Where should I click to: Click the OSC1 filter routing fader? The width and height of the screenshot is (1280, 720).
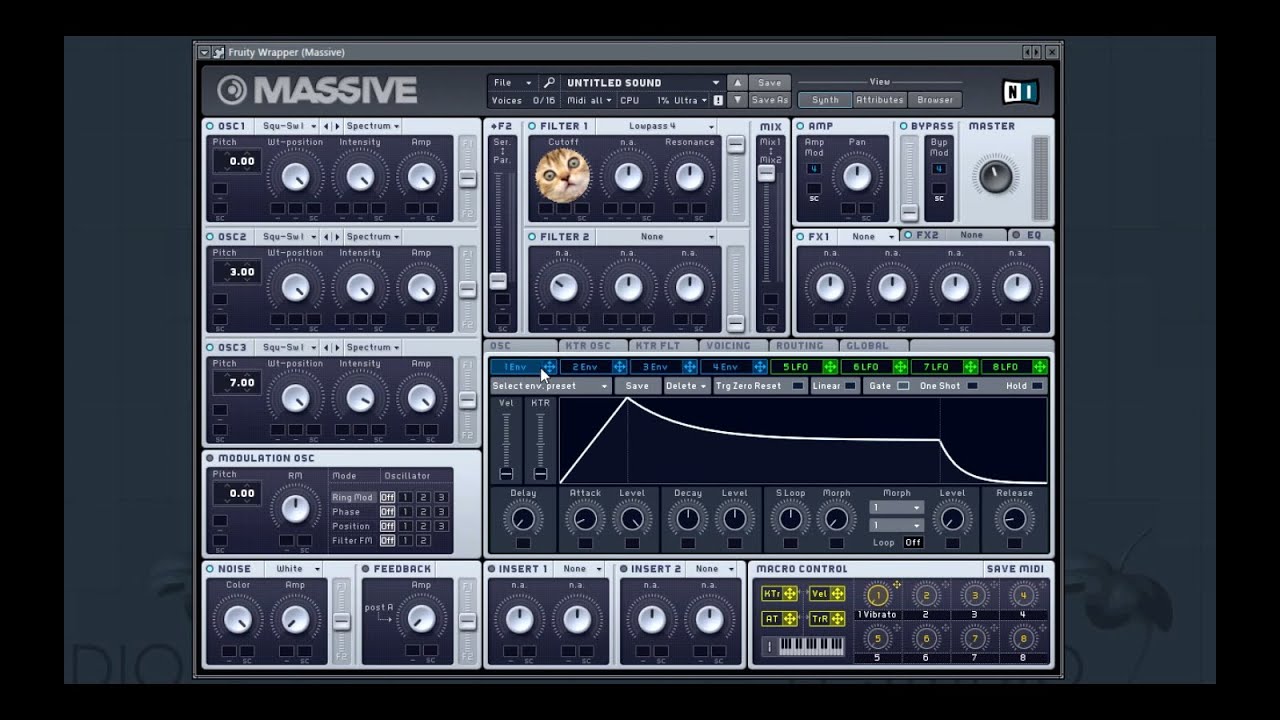coord(467,179)
